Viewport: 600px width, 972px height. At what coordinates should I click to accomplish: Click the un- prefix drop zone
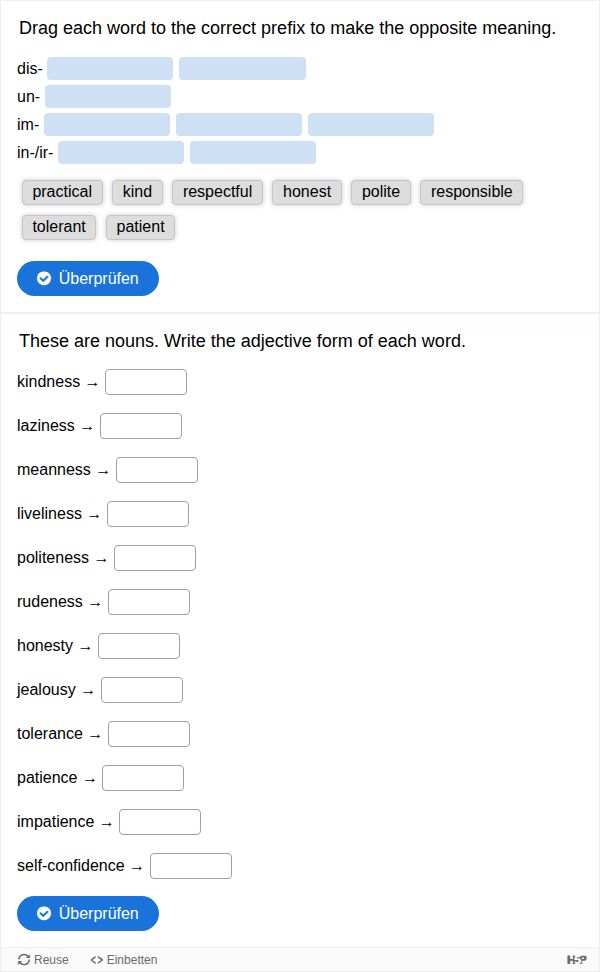point(108,97)
